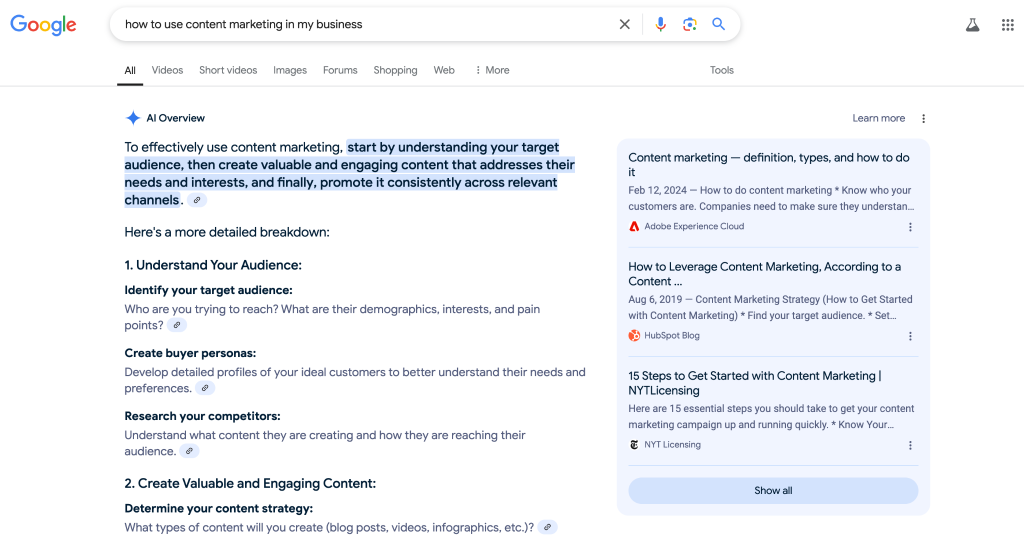Click link icon after 'relevant channels'
Screen dimensions: 1024x545
(197, 200)
